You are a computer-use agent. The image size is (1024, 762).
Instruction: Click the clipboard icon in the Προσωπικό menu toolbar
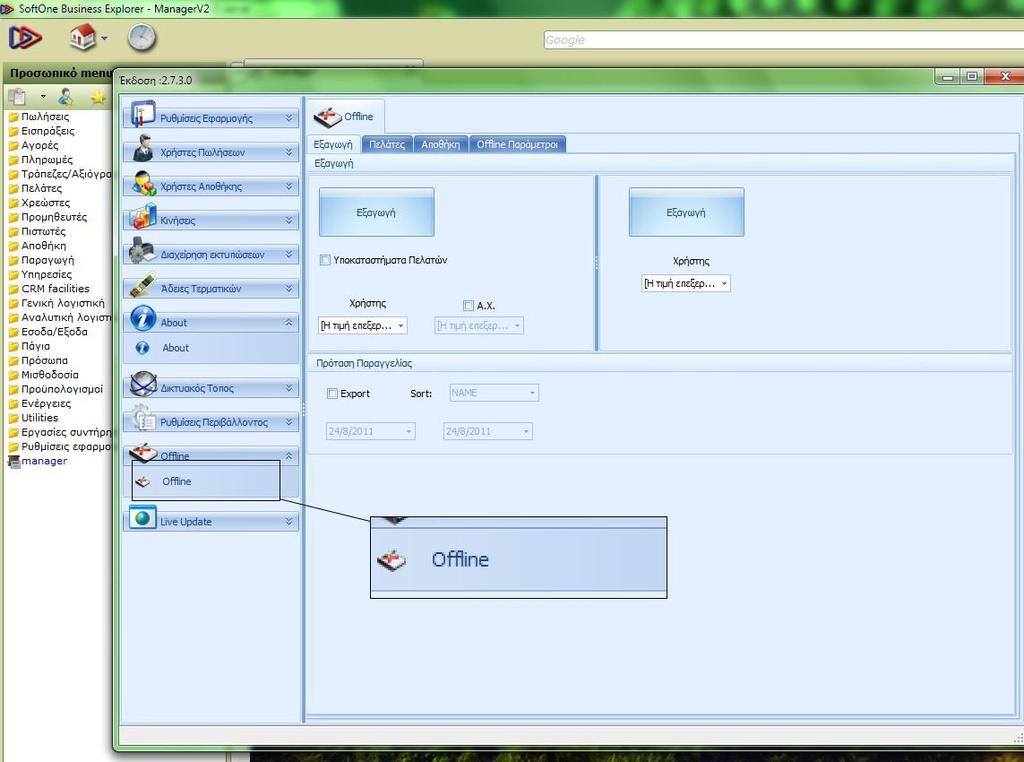click(18, 97)
